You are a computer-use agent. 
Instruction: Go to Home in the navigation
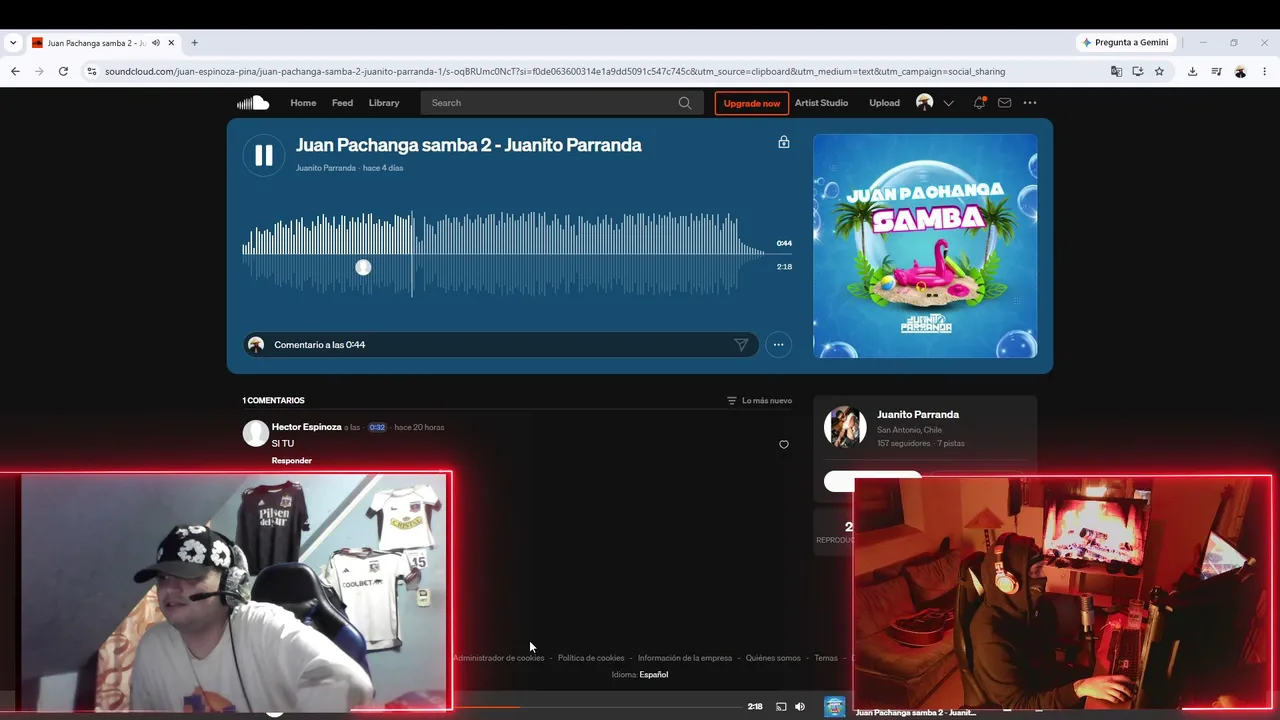[x=303, y=103]
